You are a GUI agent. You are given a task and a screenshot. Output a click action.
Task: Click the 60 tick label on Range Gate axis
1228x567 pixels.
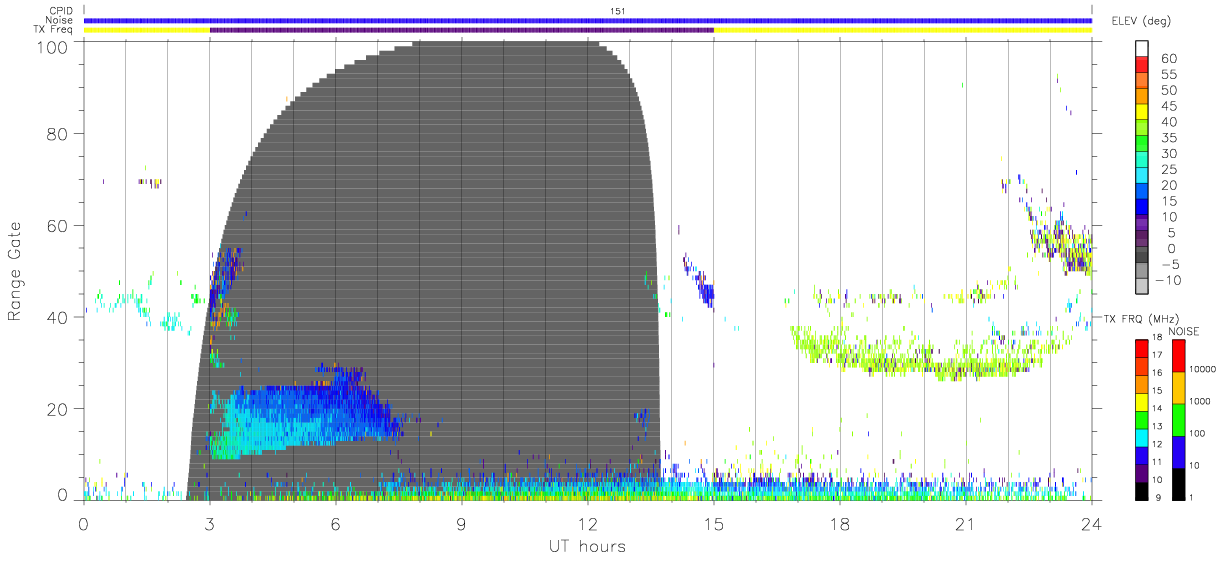coord(58,226)
